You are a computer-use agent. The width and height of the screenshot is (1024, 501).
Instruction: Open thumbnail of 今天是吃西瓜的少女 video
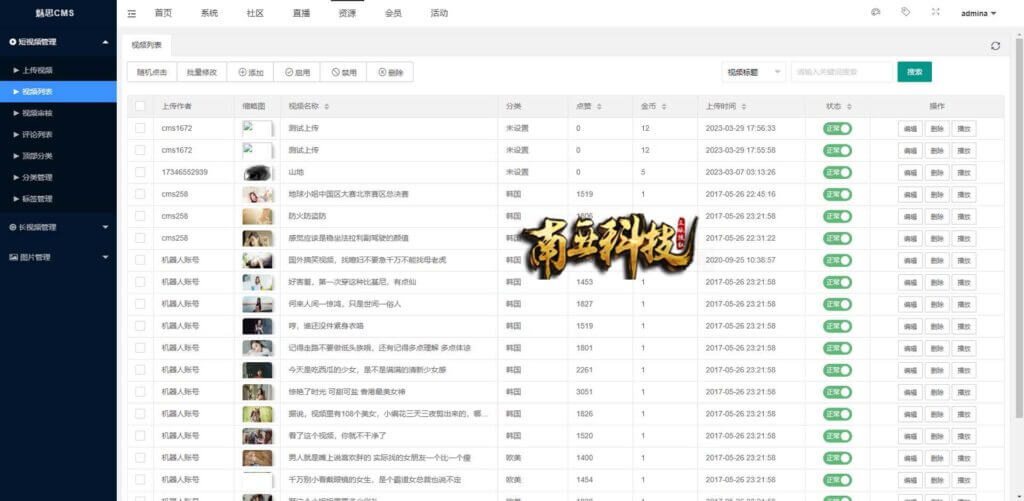tap(257, 370)
